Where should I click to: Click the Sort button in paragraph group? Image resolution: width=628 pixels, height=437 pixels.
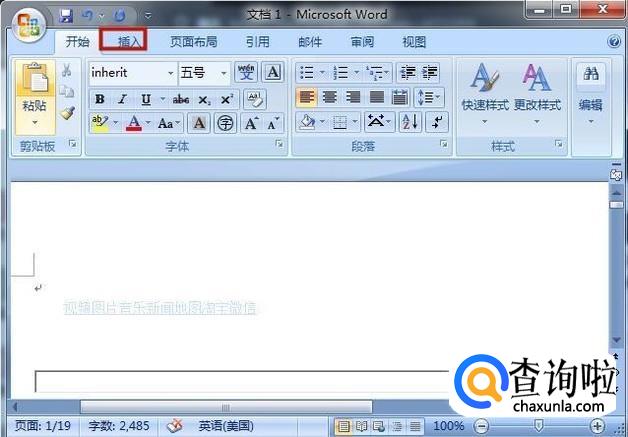click(409, 122)
